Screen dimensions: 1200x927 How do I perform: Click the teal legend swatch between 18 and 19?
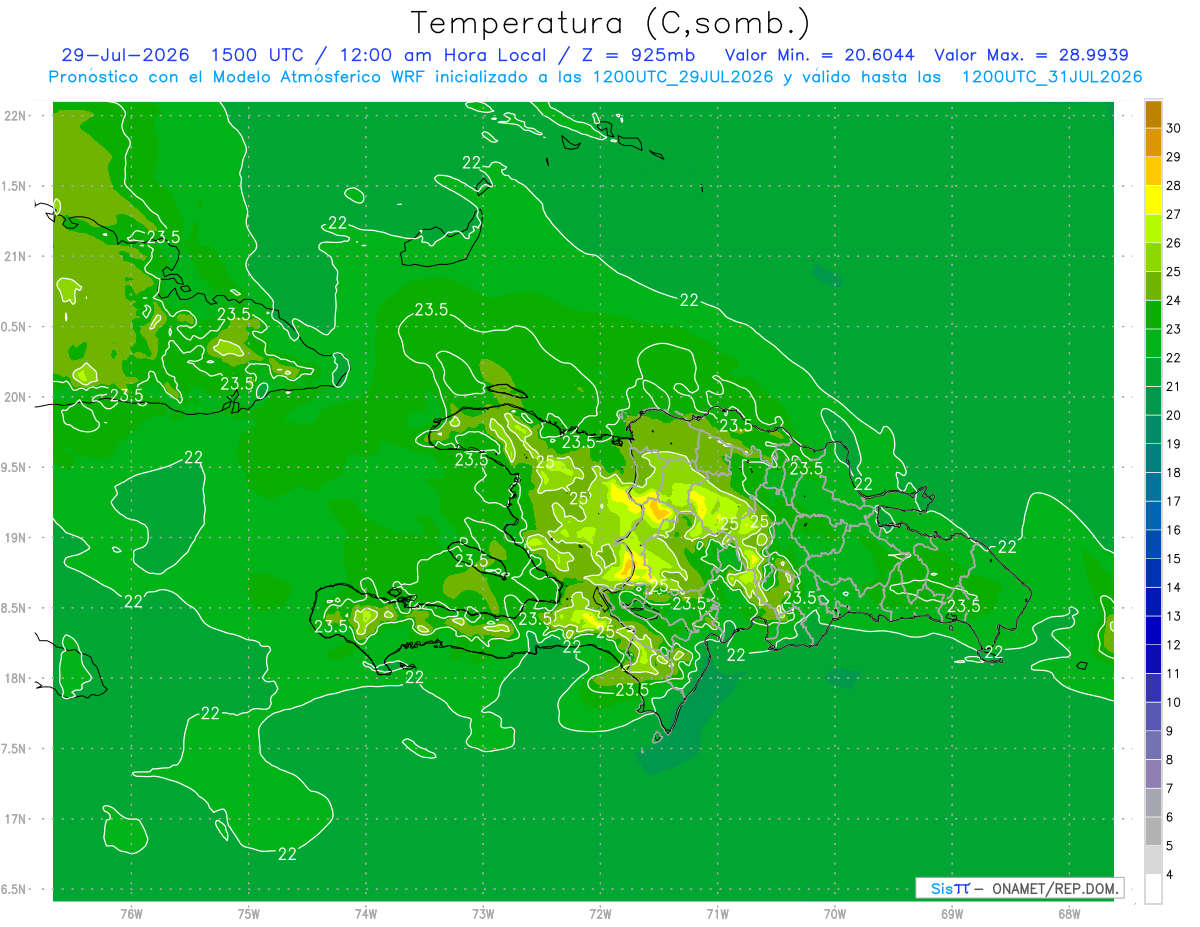coord(1153,458)
